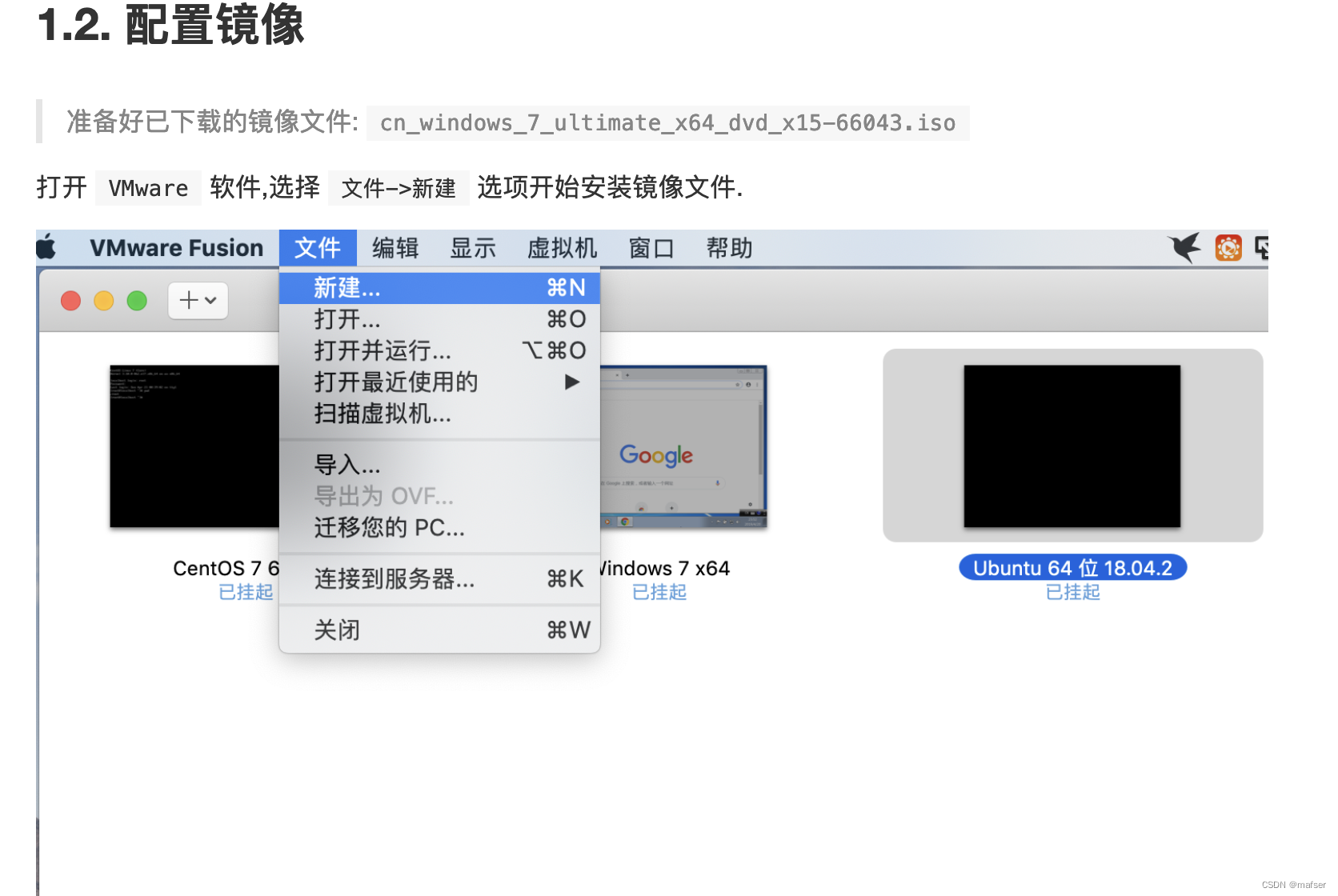
Task: Click the black bird icon in menu bar
Action: pos(1184,247)
